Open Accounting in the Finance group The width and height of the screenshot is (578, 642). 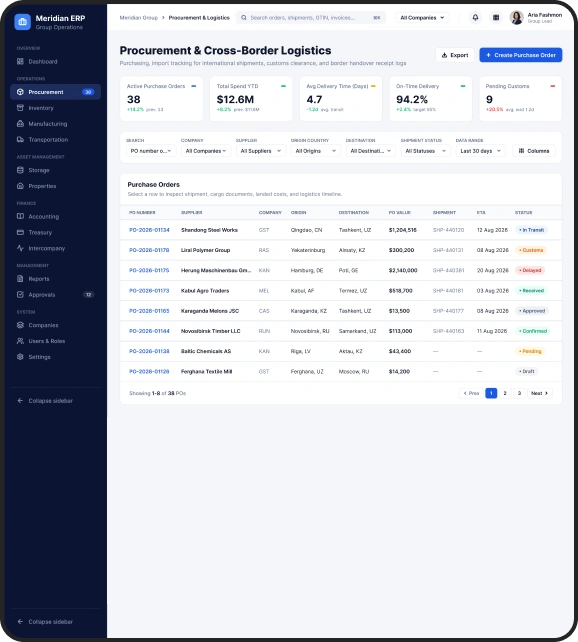tap(55, 216)
